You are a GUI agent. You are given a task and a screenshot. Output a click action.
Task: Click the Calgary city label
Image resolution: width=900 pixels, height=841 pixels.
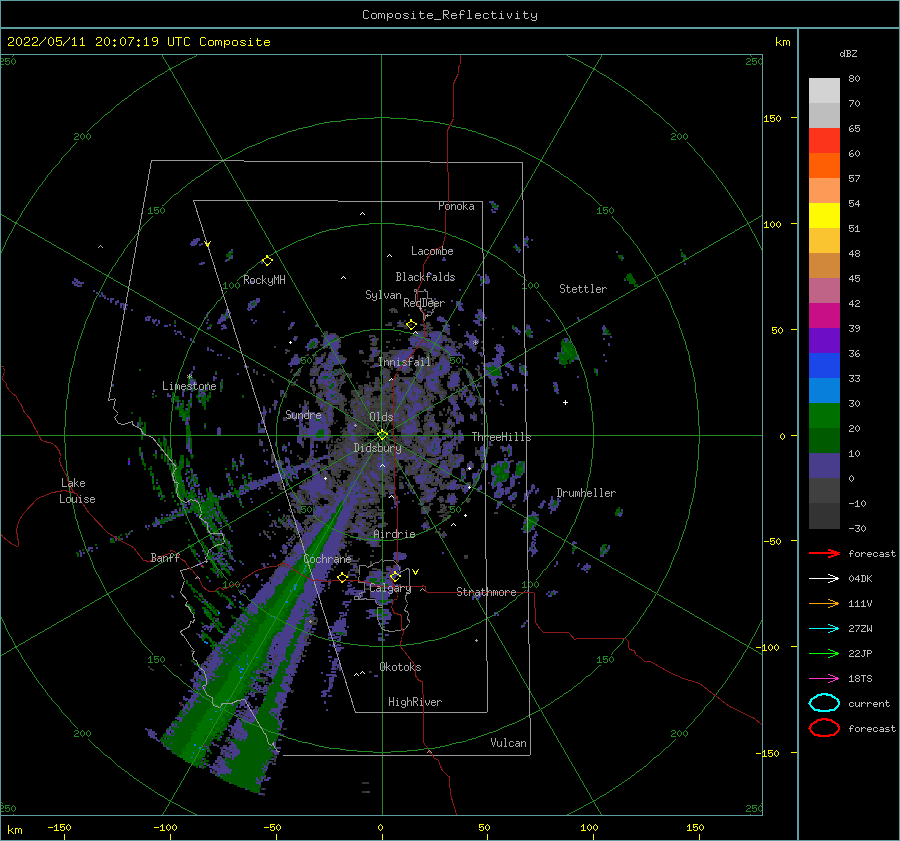pyautogui.click(x=390, y=588)
